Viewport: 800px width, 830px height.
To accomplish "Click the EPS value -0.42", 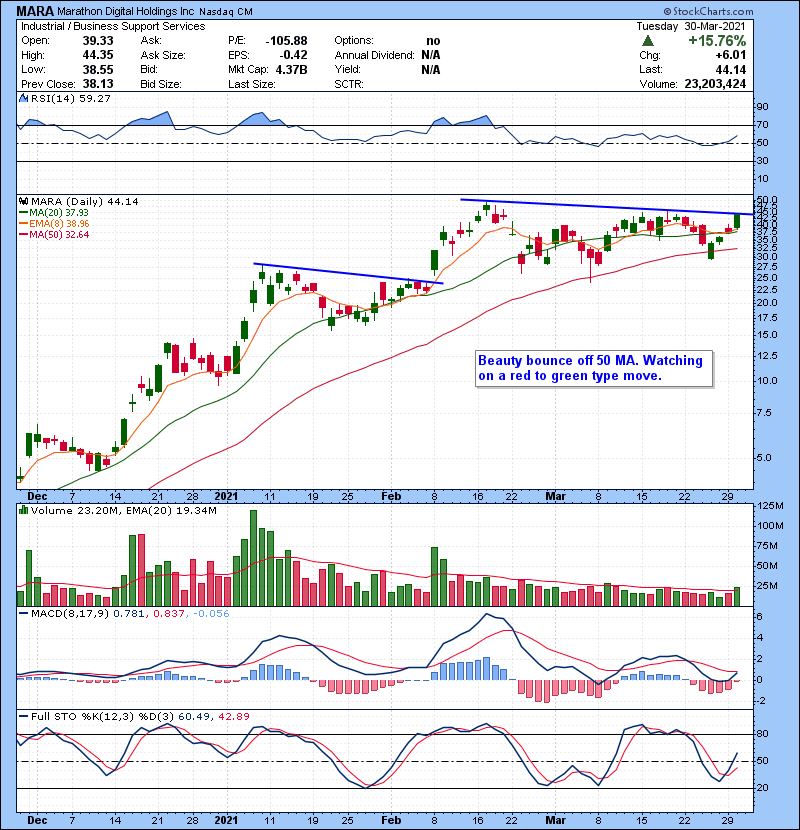I will pyautogui.click(x=293, y=55).
